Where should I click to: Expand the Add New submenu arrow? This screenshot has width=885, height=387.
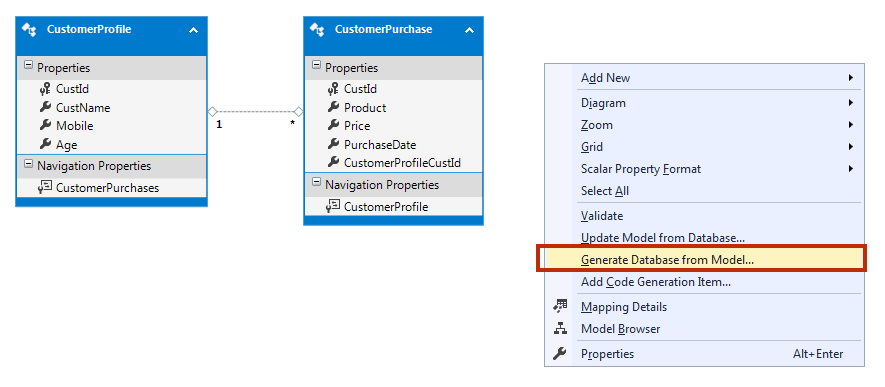coord(851,78)
